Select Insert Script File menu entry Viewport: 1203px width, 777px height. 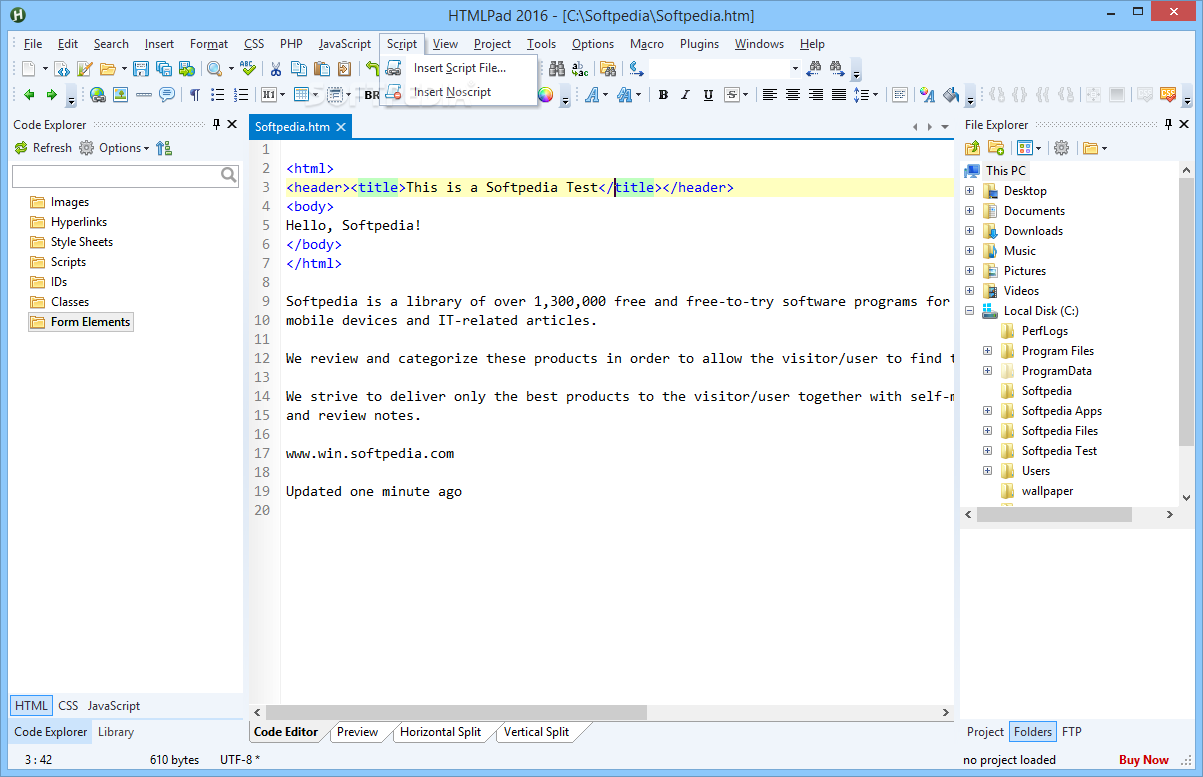pyautogui.click(x=460, y=68)
